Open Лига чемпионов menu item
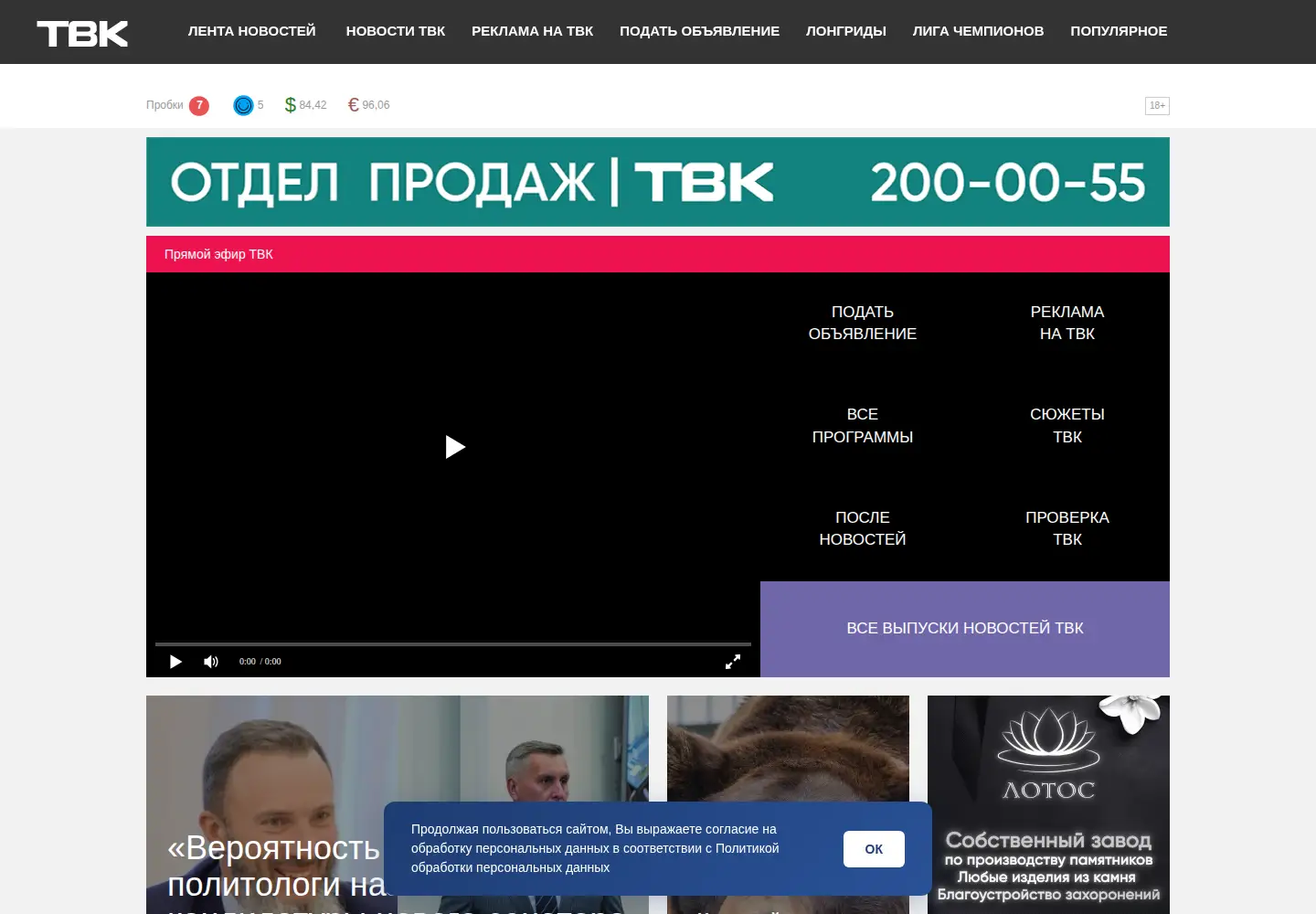Screen dimensions: 1316x914 pyautogui.click(x=978, y=31)
